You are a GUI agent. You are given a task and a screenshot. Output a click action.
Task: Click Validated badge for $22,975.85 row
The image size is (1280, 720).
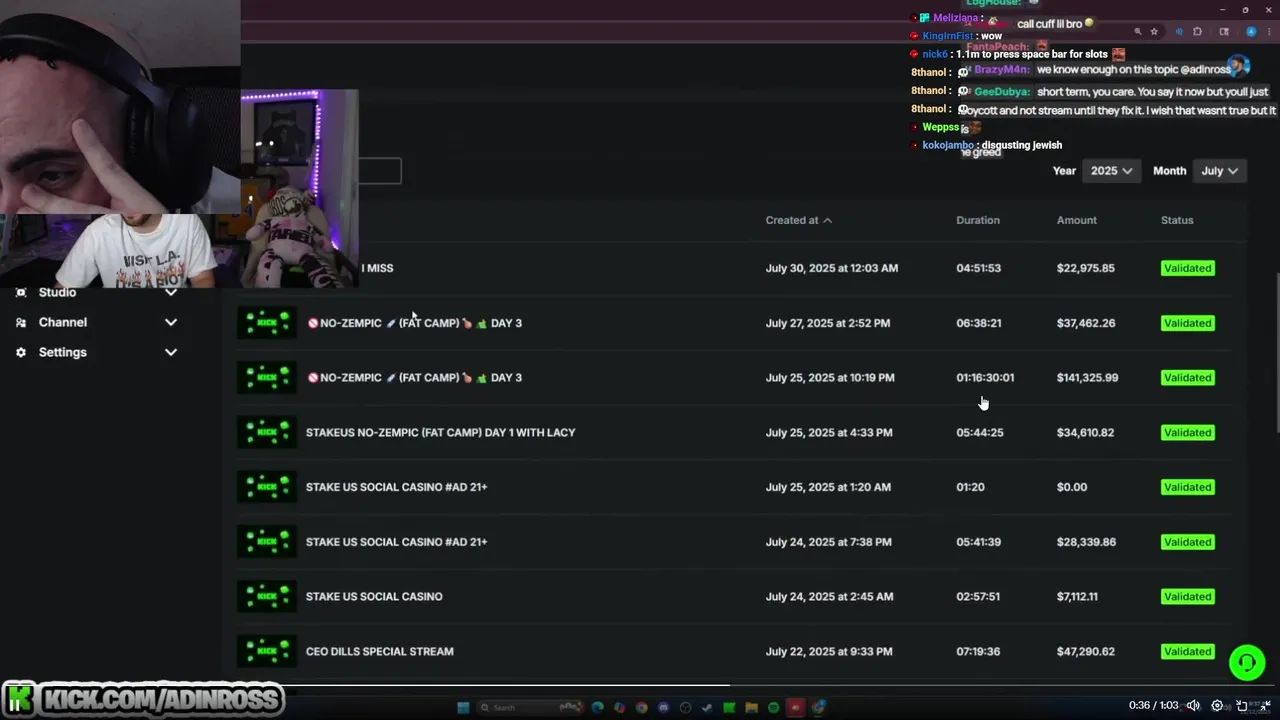1188,268
